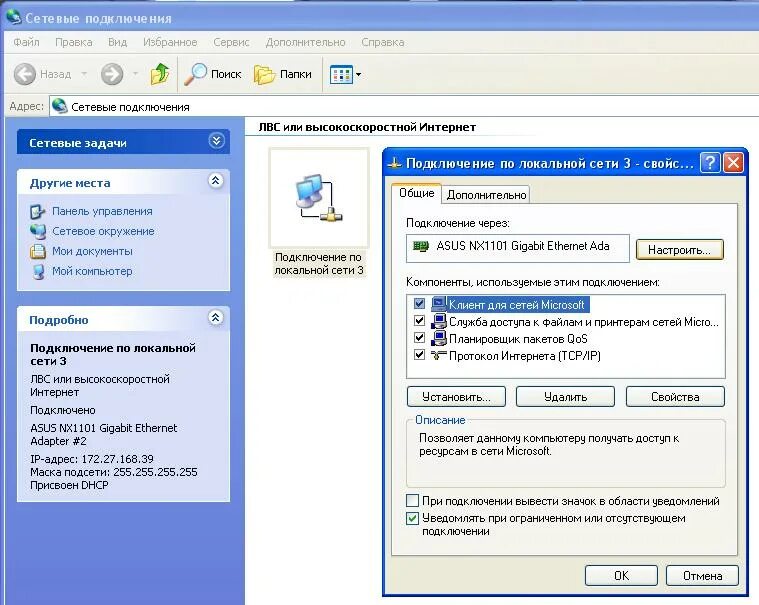Click the Views grid icon

(341, 75)
